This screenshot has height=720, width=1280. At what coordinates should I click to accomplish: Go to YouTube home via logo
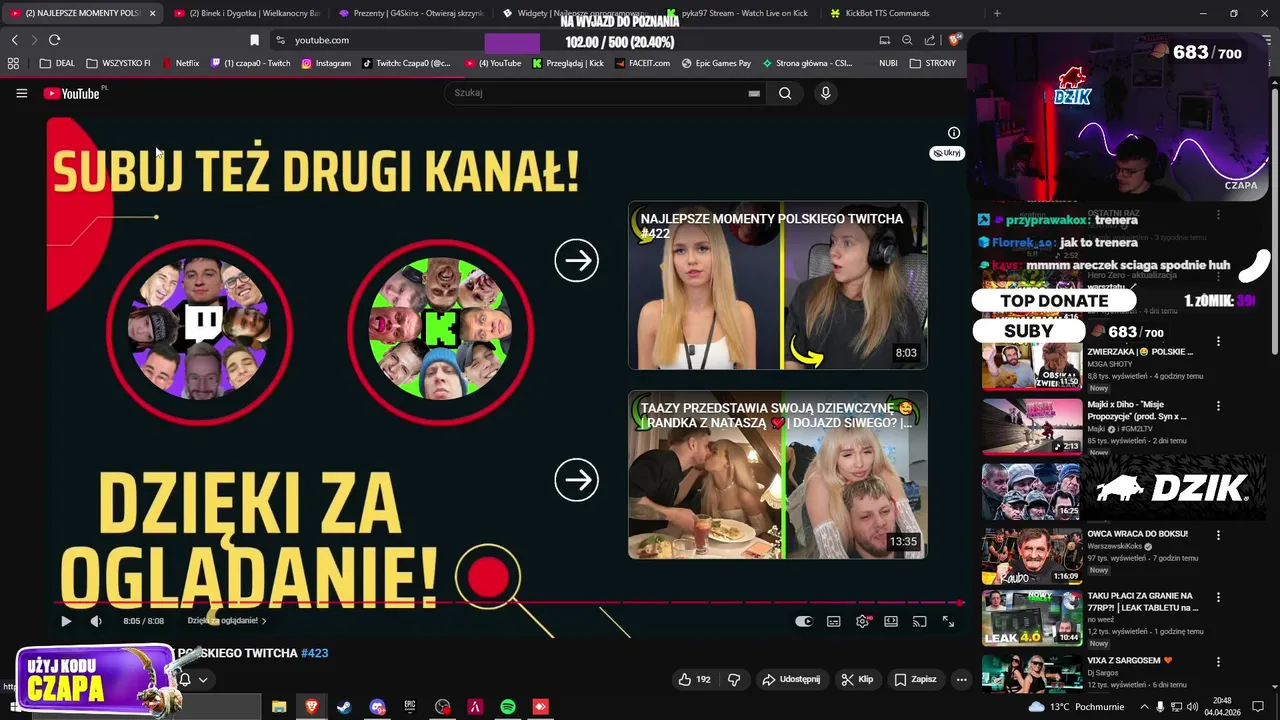click(x=72, y=93)
